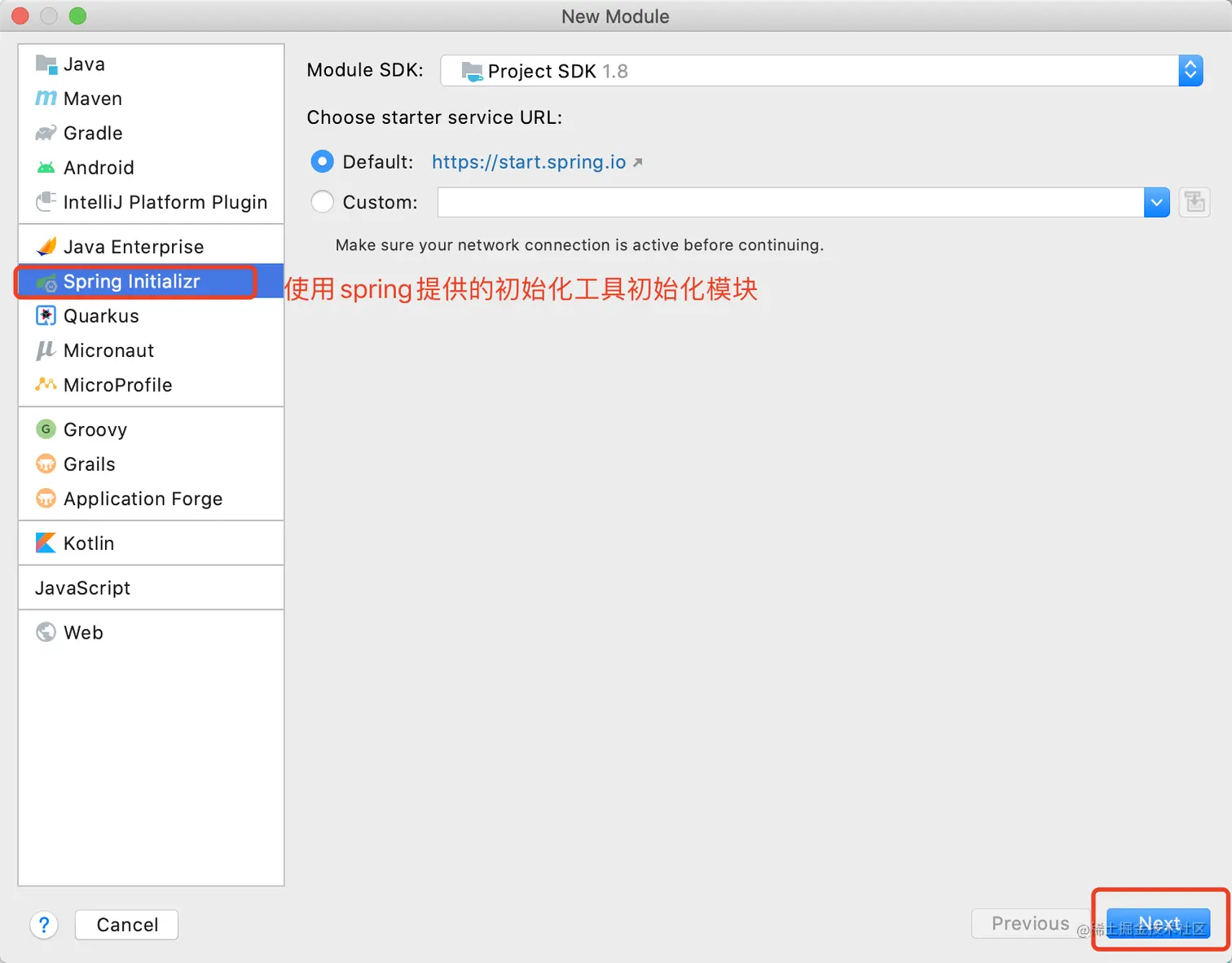The height and width of the screenshot is (963, 1232).
Task: Select the Default starter URL radio button
Action: (323, 161)
